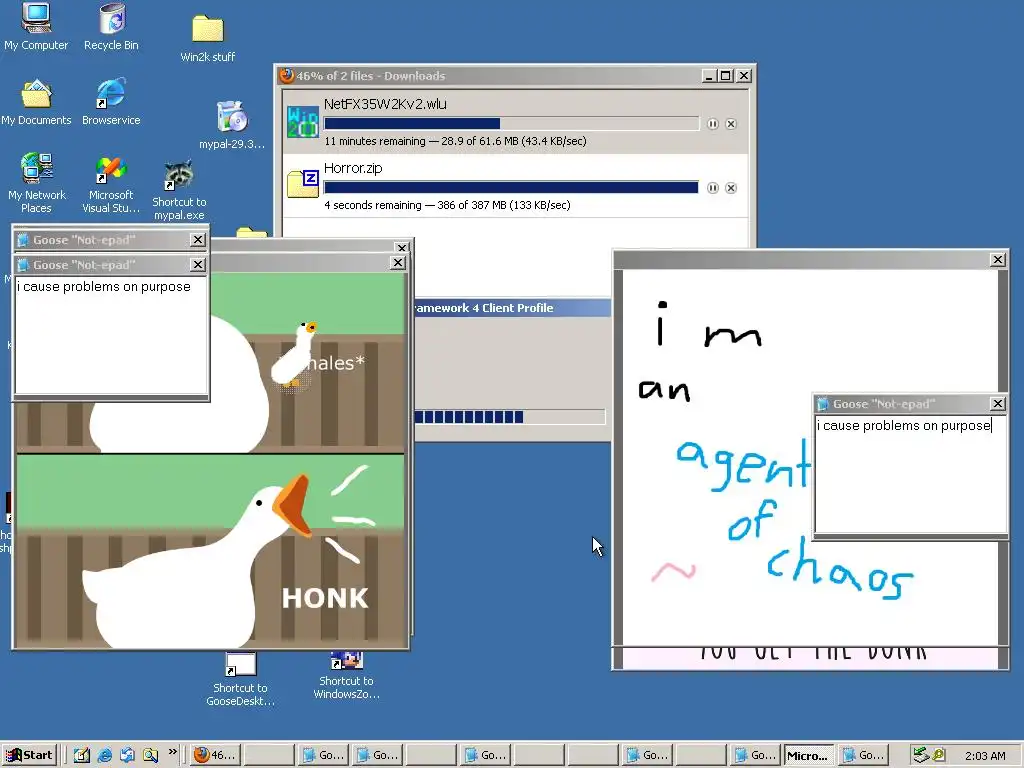Close the "agent of chaos" drawing window
This screenshot has width=1024, height=768.
tap(998, 260)
